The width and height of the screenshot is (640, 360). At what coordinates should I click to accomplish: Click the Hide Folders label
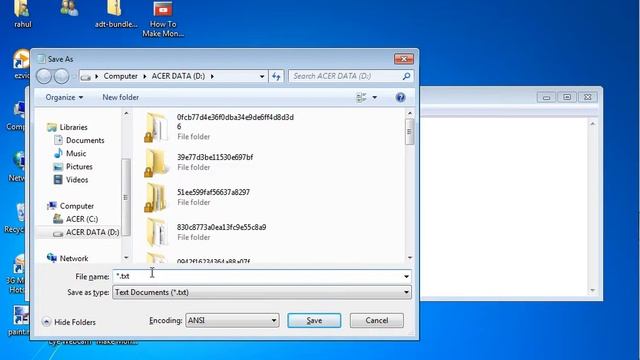tap(75, 322)
